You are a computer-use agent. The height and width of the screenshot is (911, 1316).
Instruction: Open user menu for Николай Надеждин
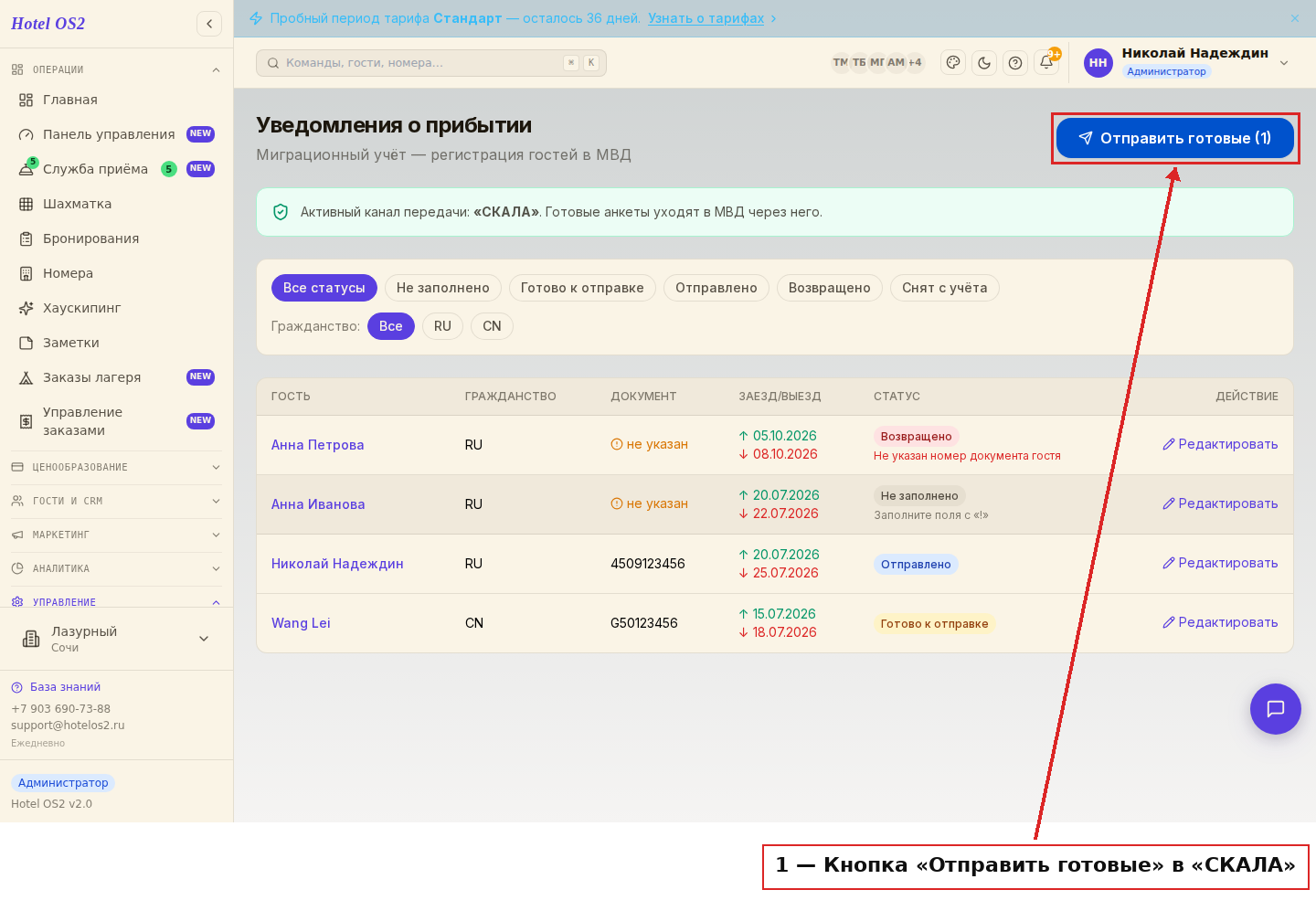click(1187, 63)
